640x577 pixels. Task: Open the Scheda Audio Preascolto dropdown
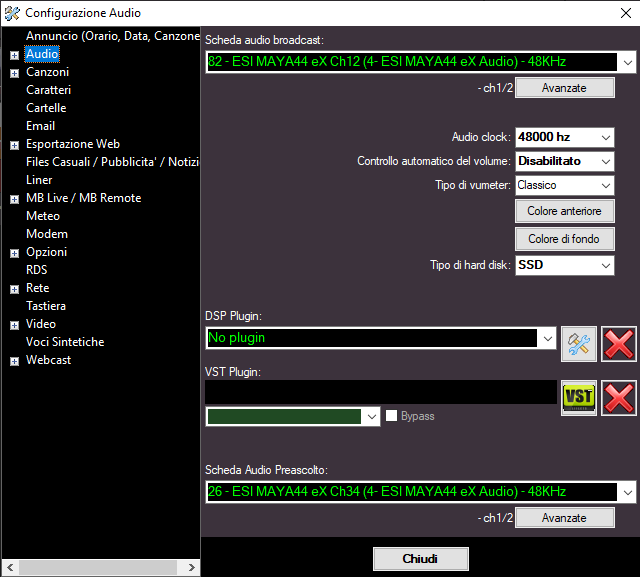627,492
